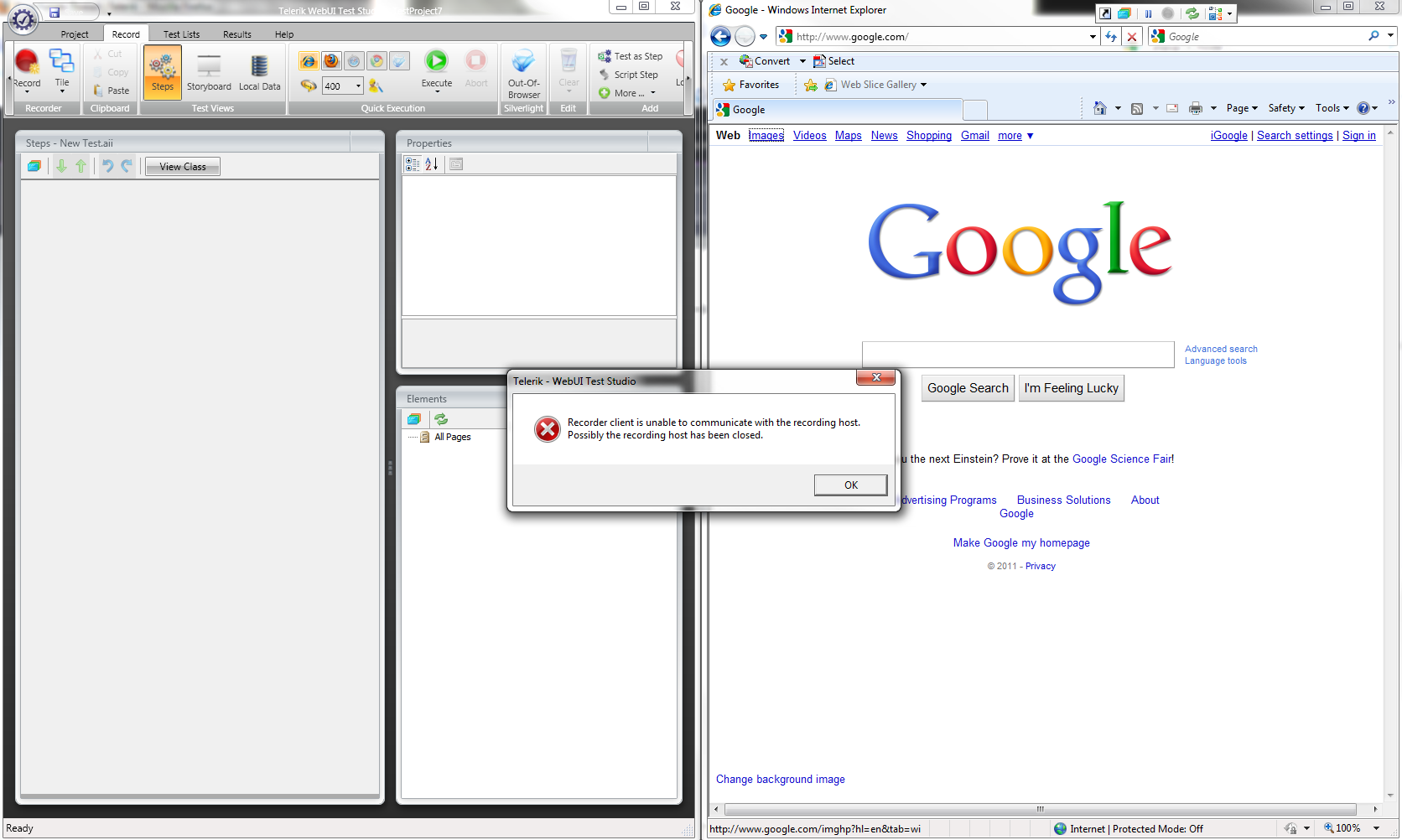Screen dimensions: 1402x840
Task: Click the user settings icon after delay box
Action: coord(376,86)
